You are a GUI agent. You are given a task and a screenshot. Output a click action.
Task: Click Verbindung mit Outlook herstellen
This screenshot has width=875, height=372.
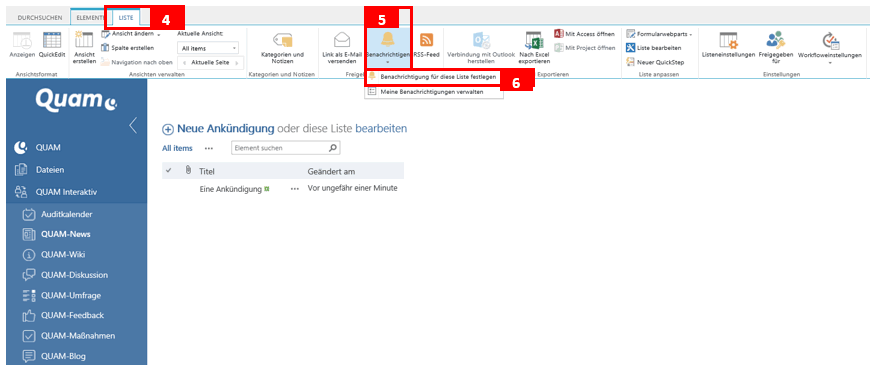480,48
